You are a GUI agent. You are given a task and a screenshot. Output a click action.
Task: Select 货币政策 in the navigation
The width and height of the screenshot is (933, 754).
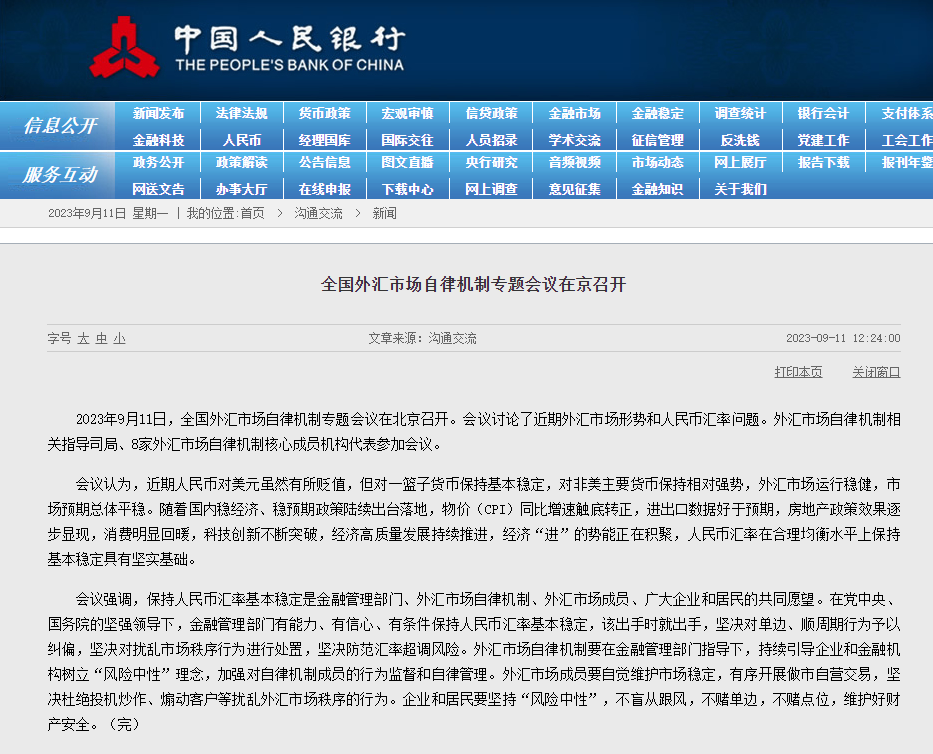324,113
